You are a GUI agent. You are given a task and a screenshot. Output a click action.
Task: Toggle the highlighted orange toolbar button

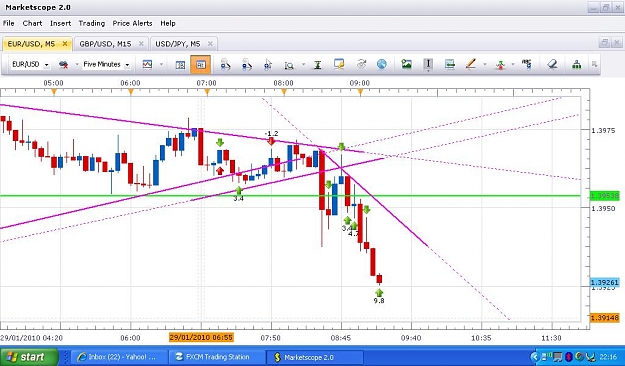tap(200, 65)
